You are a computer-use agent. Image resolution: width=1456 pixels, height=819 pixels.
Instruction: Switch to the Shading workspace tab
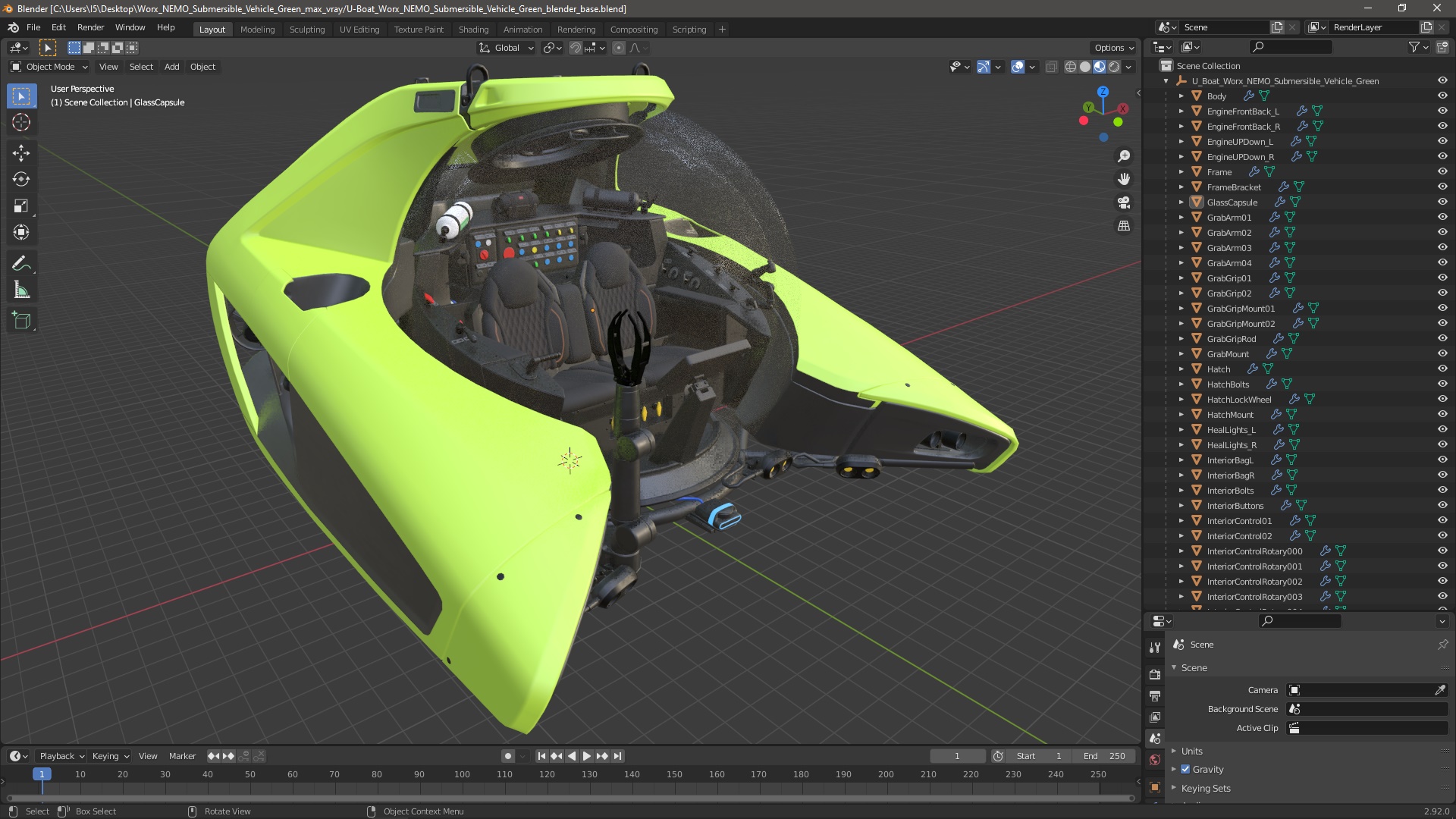[x=473, y=30]
